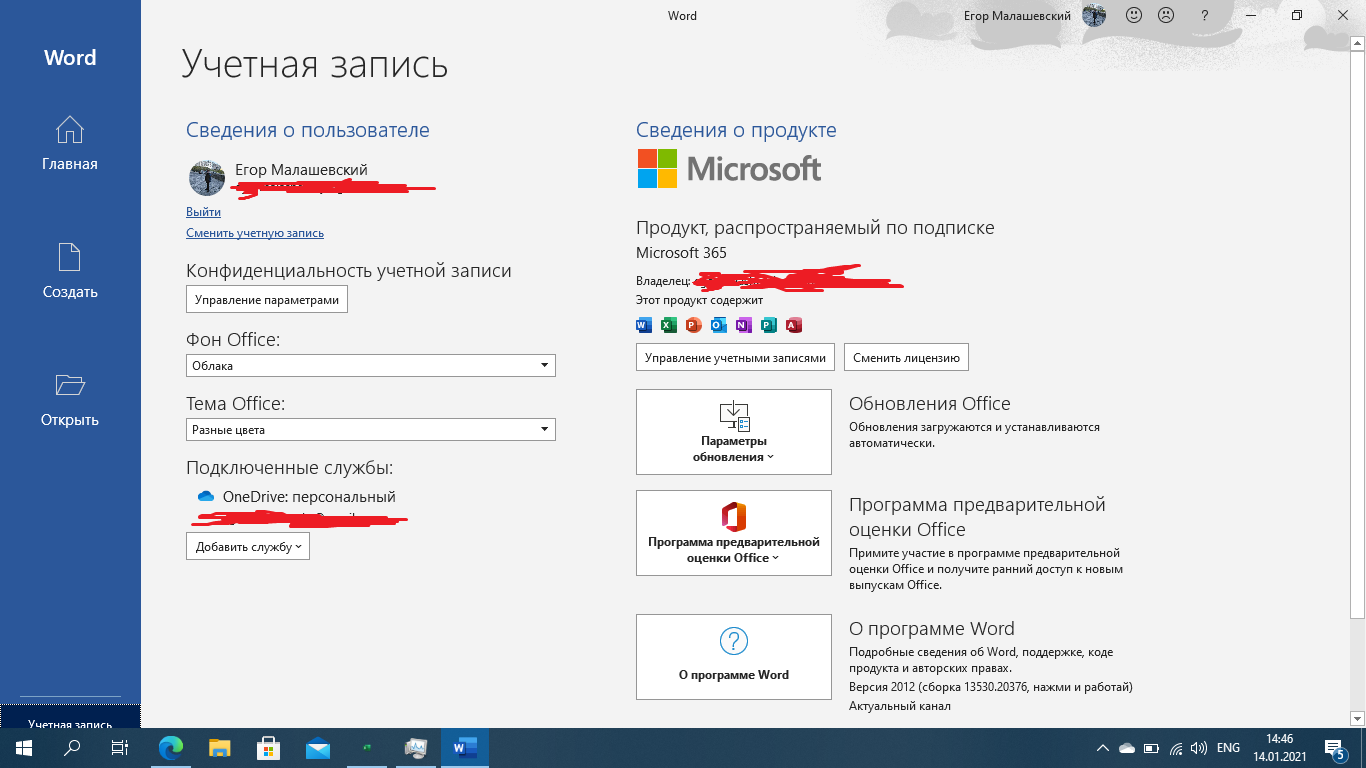
Task: Click Управление параметрами button
Action: click(267, 300)
